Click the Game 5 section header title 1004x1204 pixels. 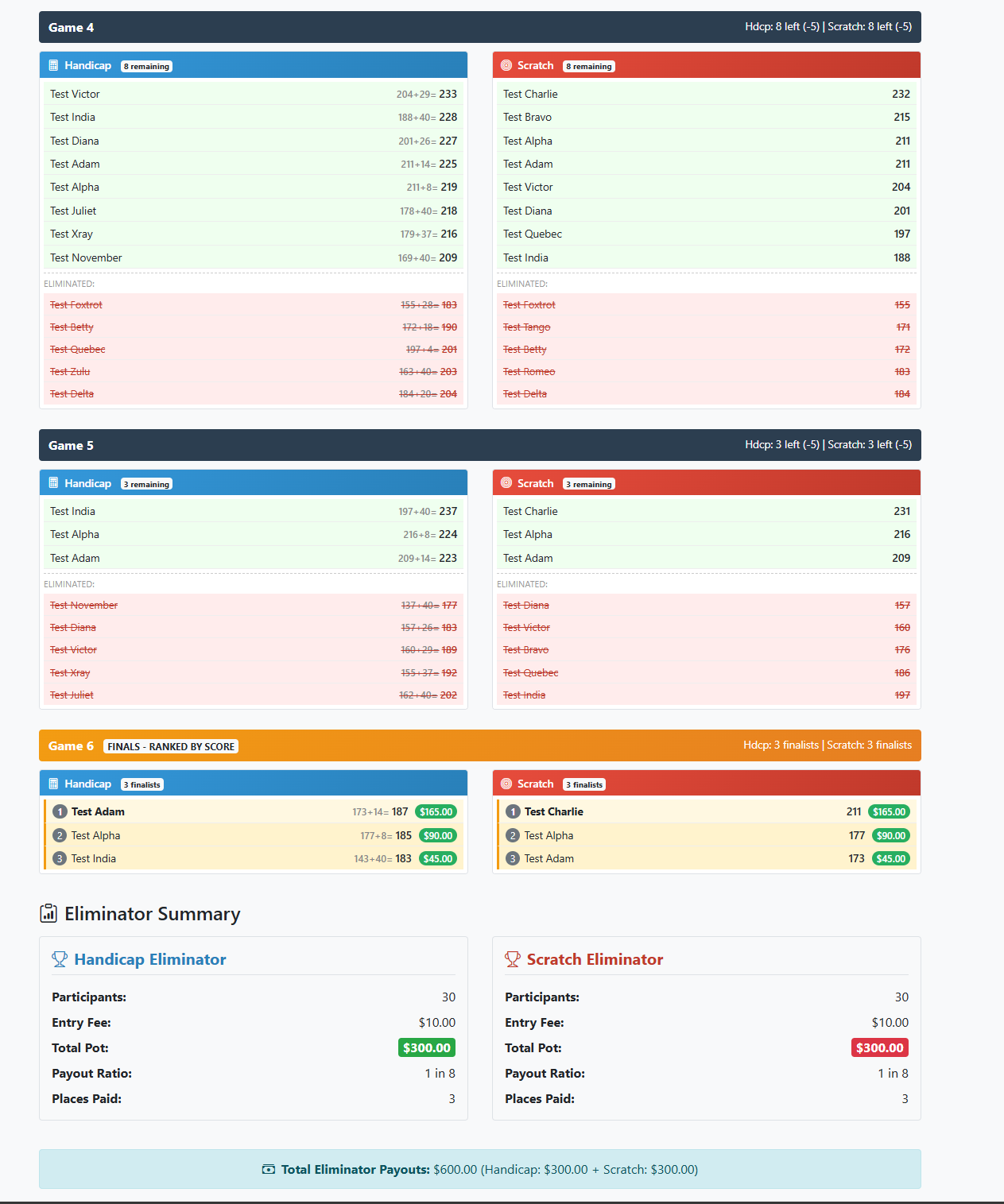pyautogui.click(x=71, y=445)
